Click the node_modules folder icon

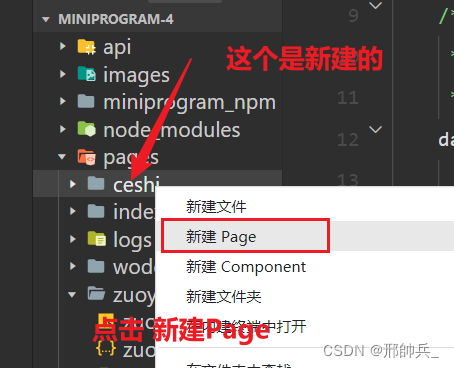(86, 129)
